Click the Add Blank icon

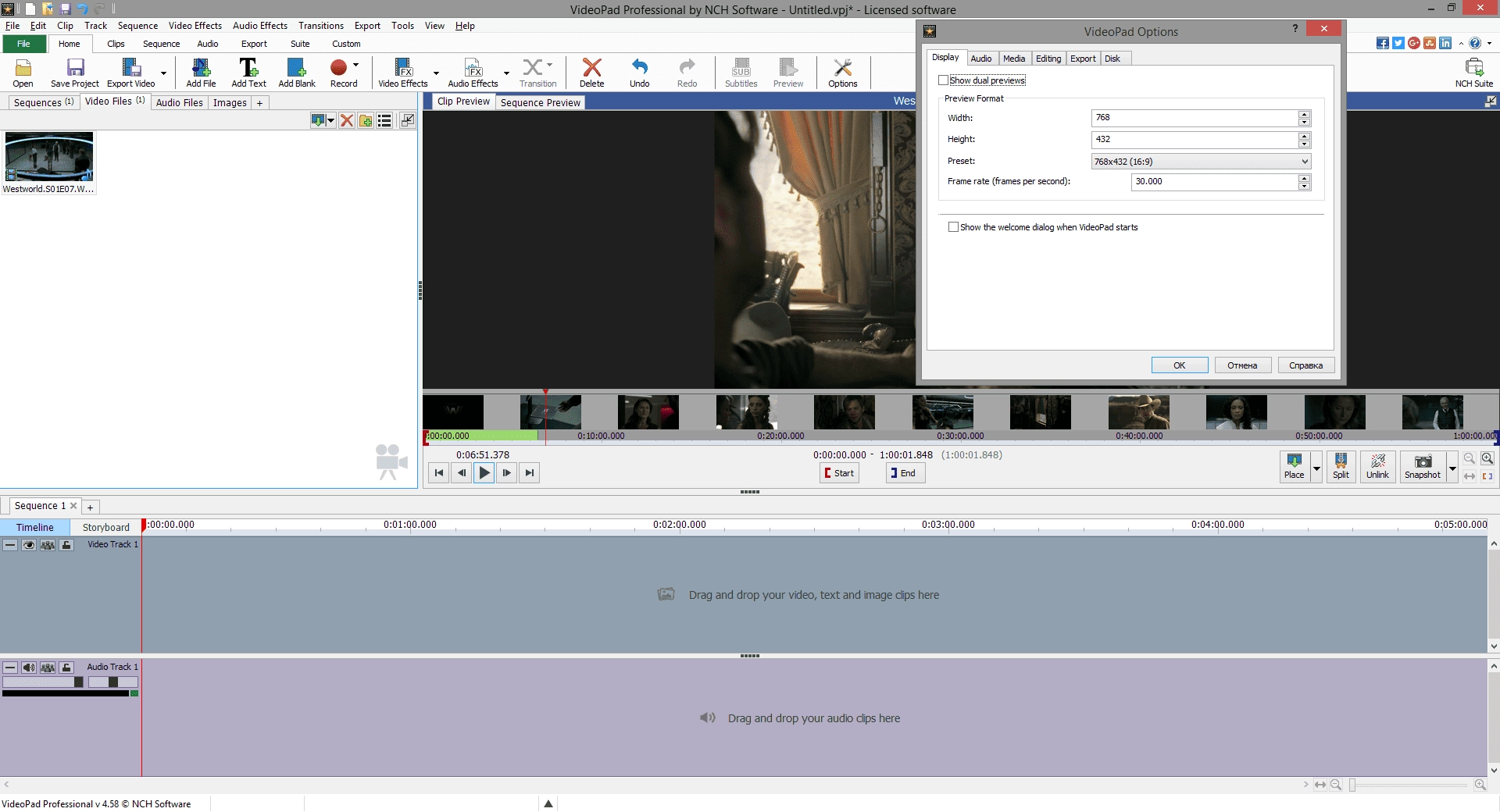(297, 73)
